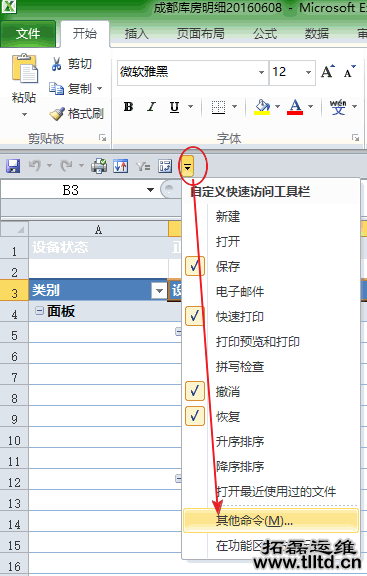Open underline style dropdown arrow

[190, 107]
